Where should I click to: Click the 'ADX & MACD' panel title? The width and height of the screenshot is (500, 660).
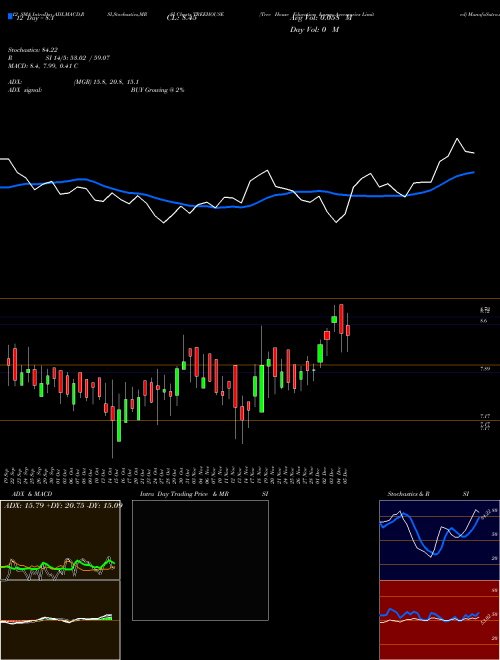pos(32,494)
